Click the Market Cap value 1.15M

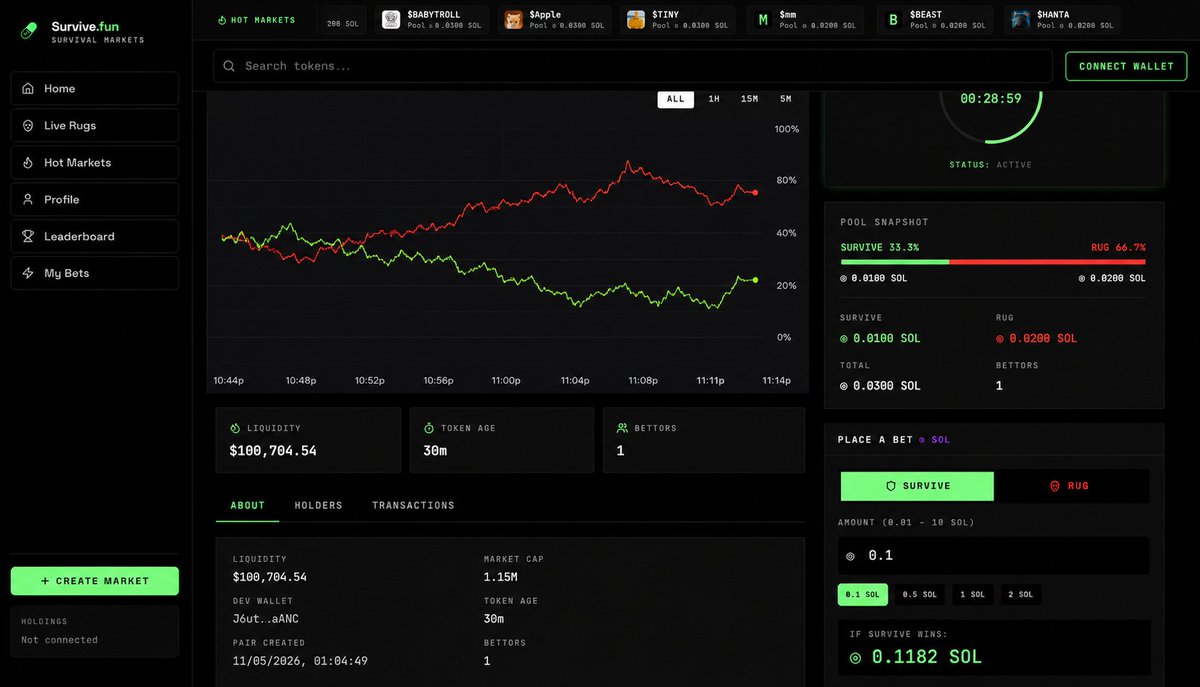coord(501,577)
